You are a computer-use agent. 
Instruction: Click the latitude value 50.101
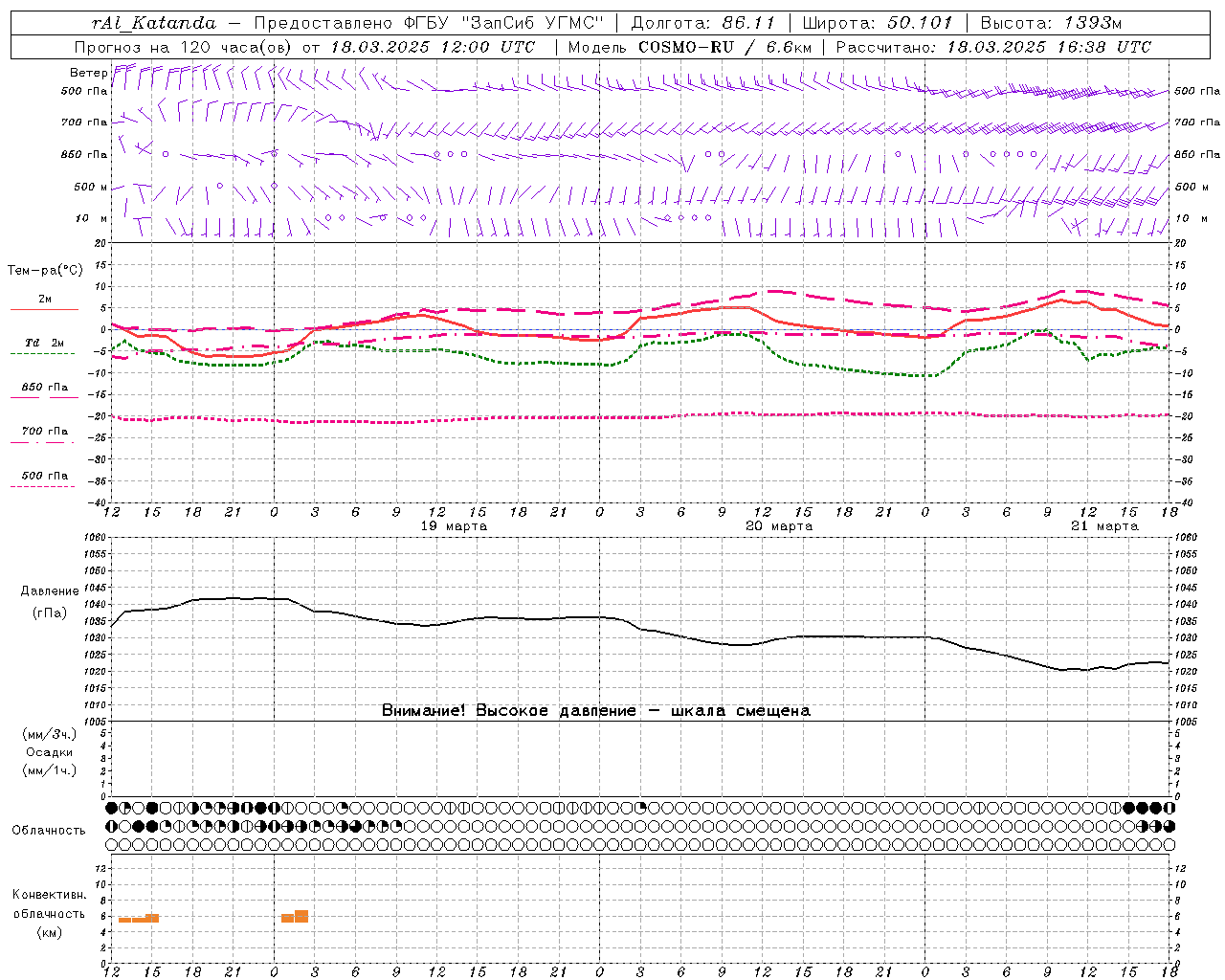[x=920, y=23]
